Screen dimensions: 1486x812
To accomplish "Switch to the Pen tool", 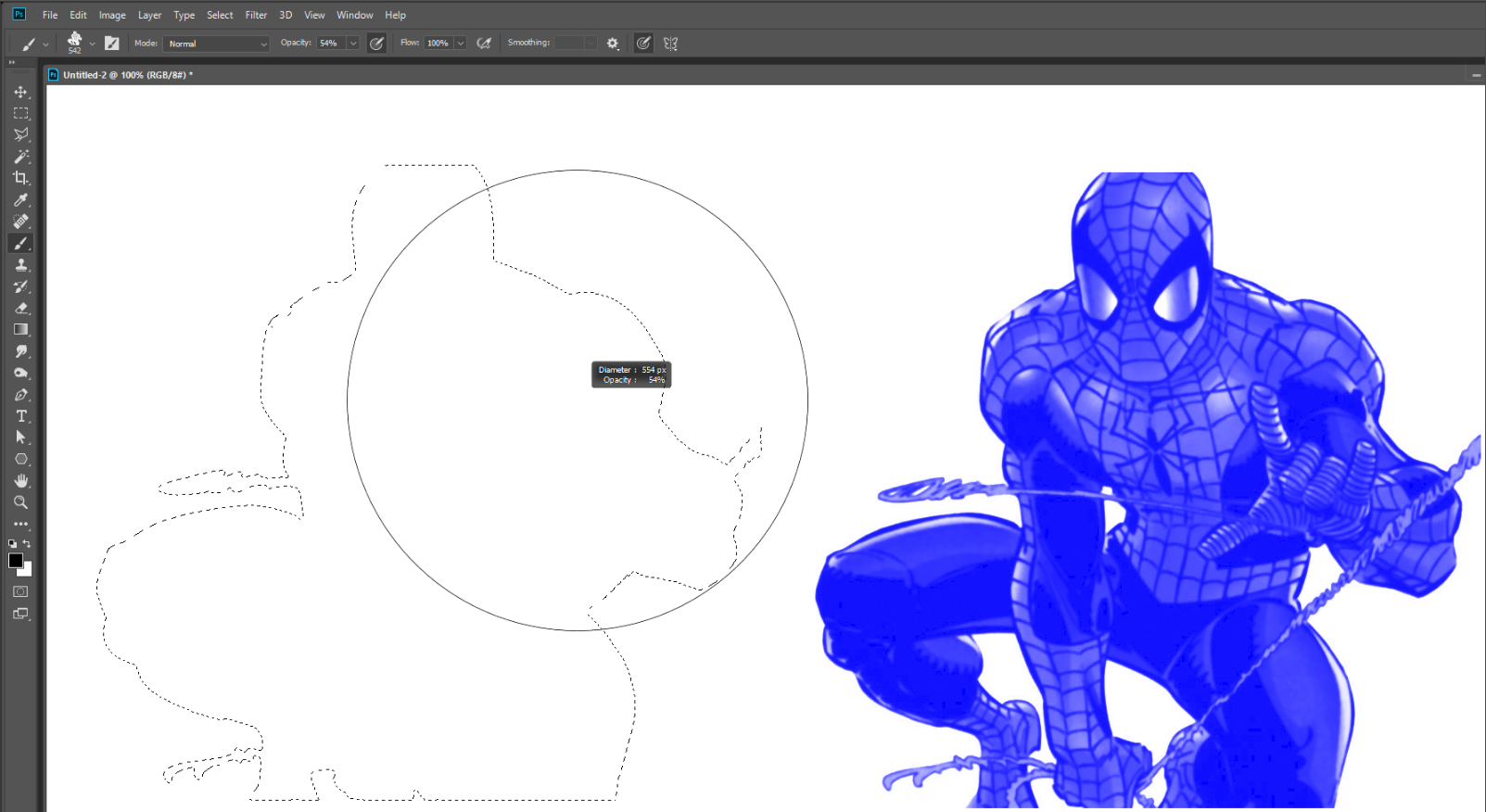I will (20, 395).
